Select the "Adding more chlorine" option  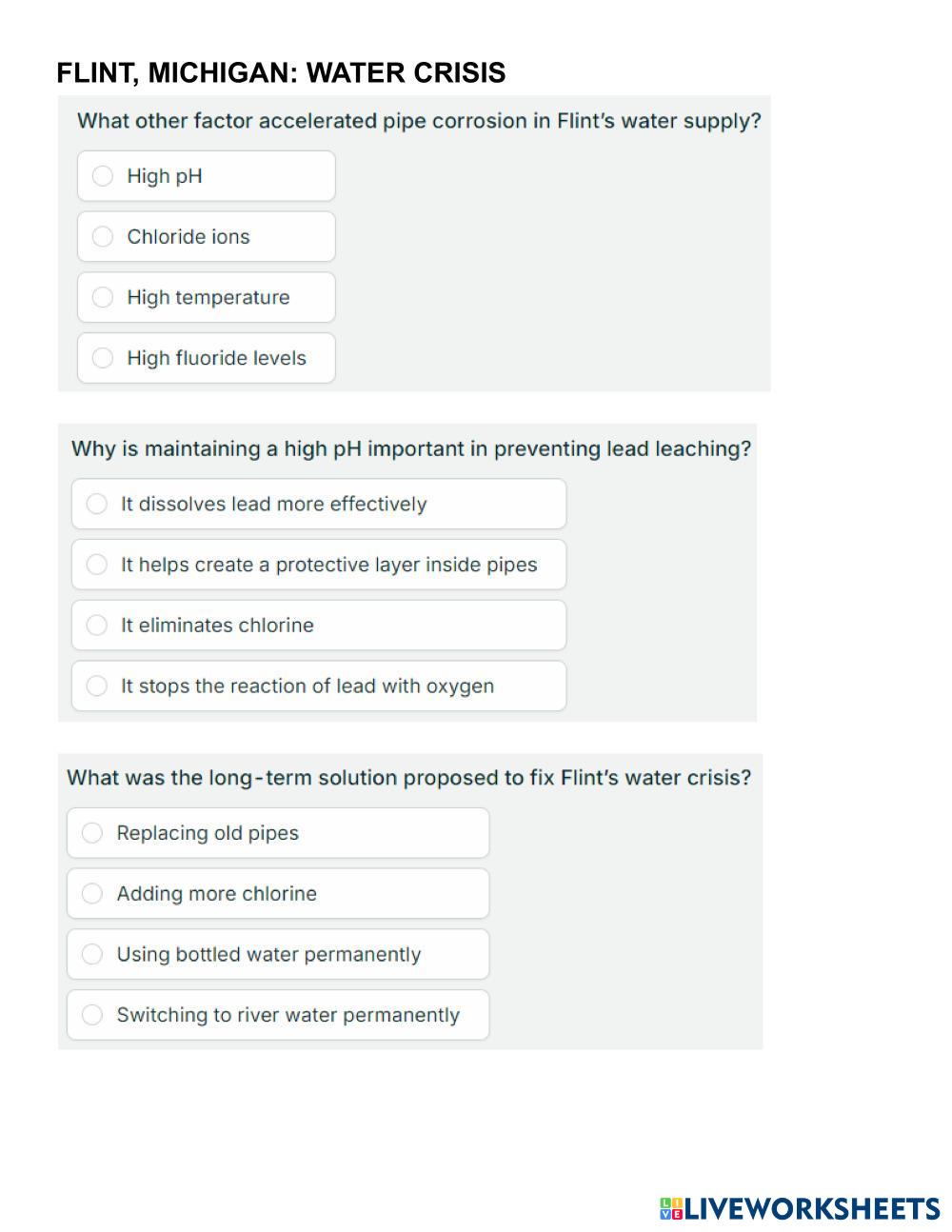pyautogui.click(x=92, y=893)
